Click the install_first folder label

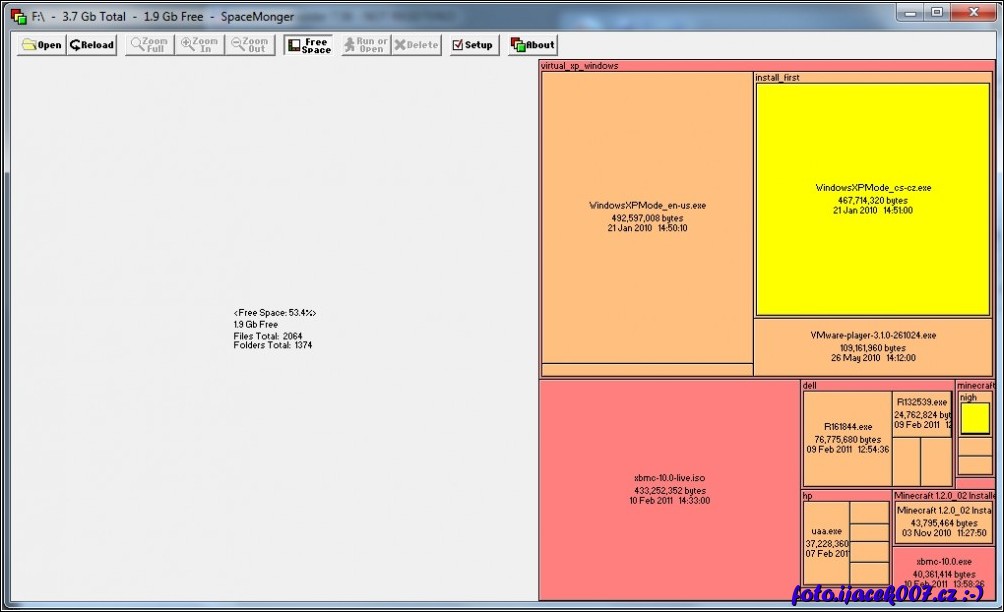coord(778,77)
